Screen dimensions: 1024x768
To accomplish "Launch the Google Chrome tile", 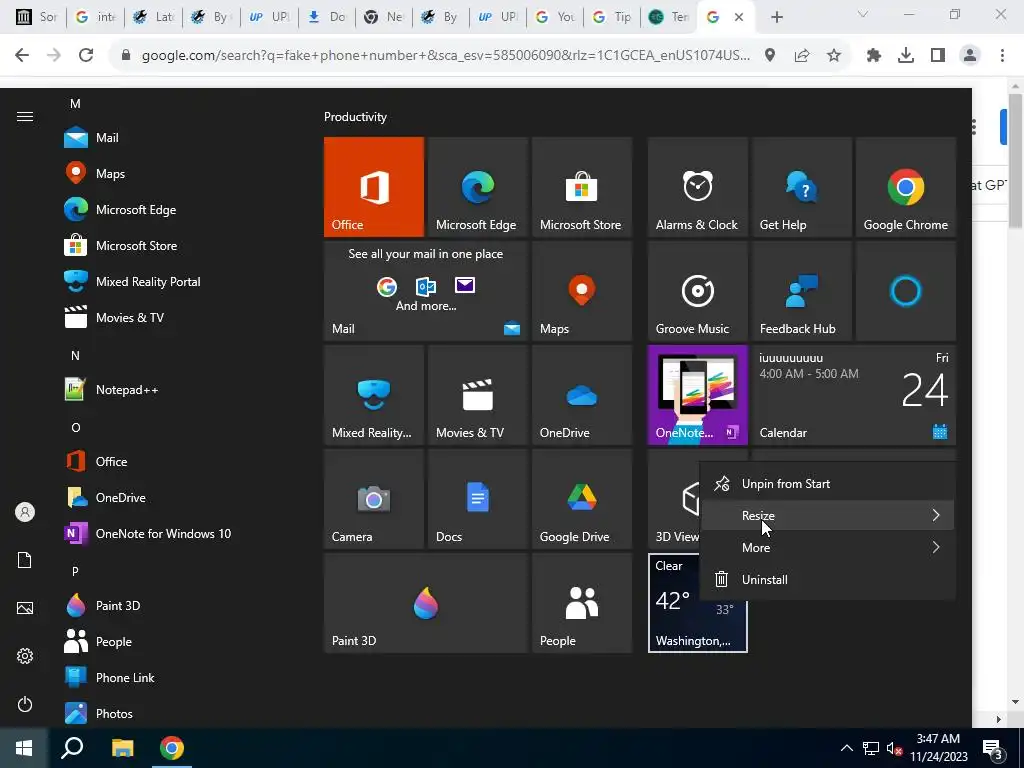I will 906,187.
